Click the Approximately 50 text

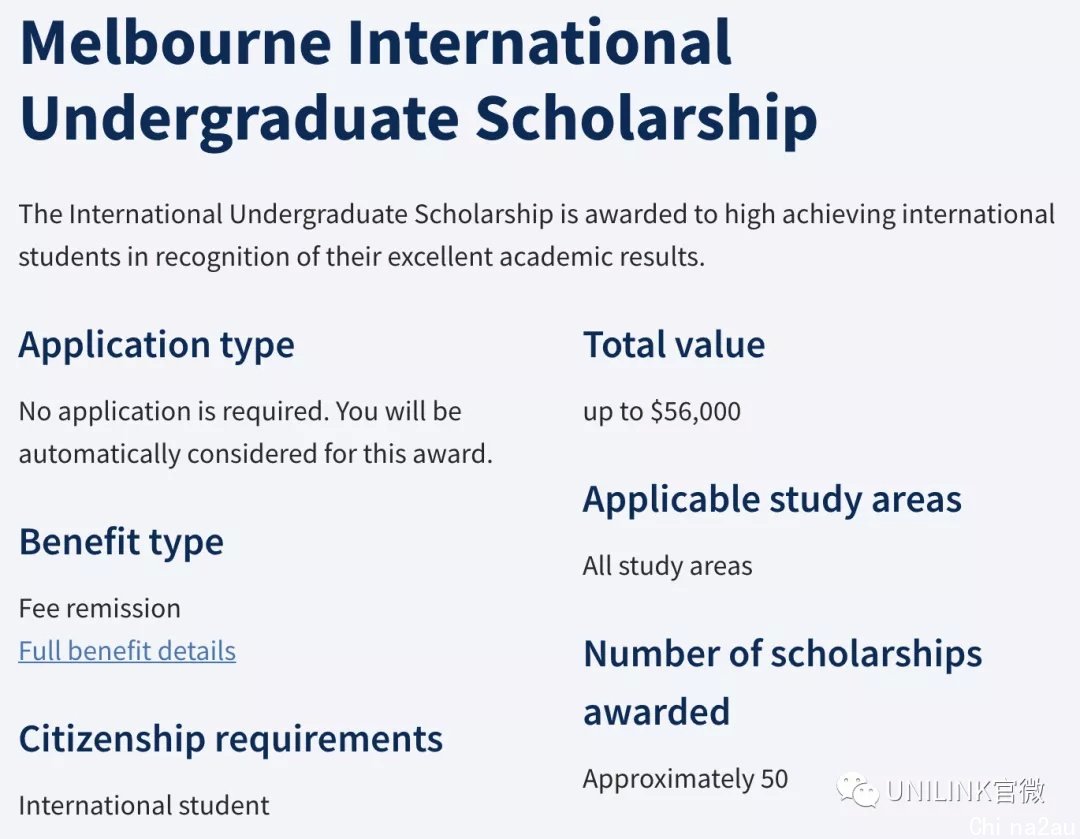coord(685,780)
